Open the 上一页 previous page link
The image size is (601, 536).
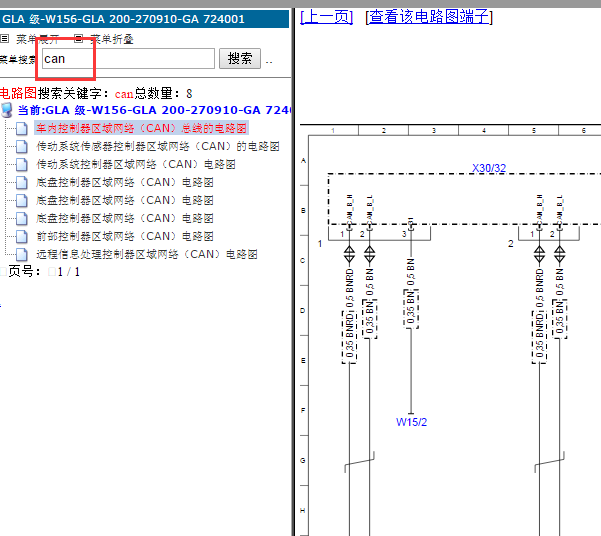pos(326,17)
